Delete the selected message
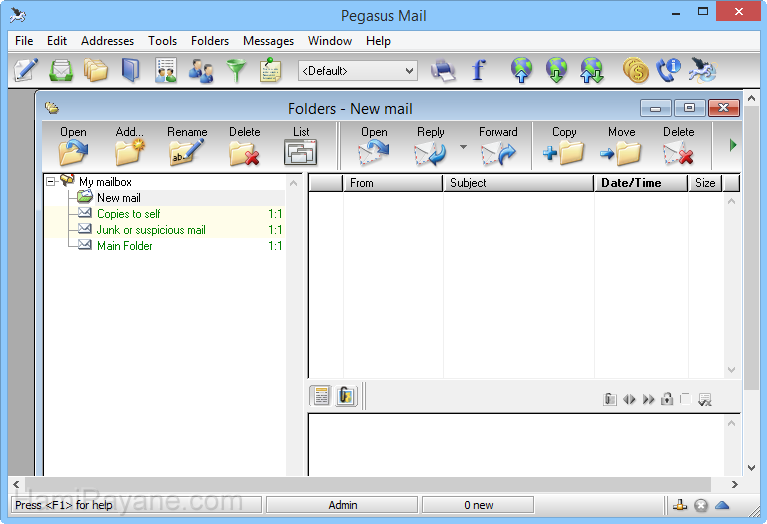The height and width of the screenshot is (524, 767). click(678, 146)
